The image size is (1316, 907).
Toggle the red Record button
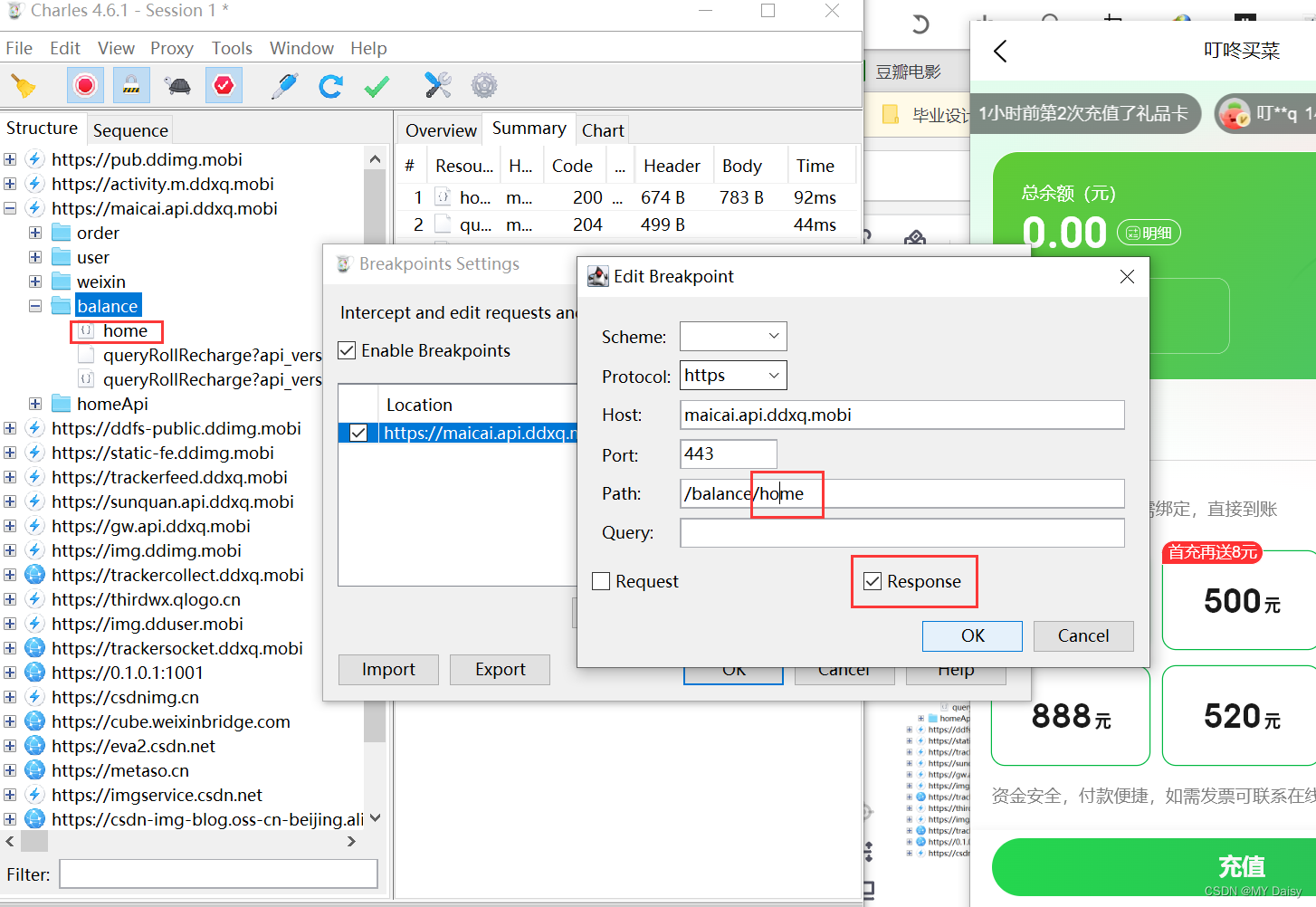click(x=85, y=85)
